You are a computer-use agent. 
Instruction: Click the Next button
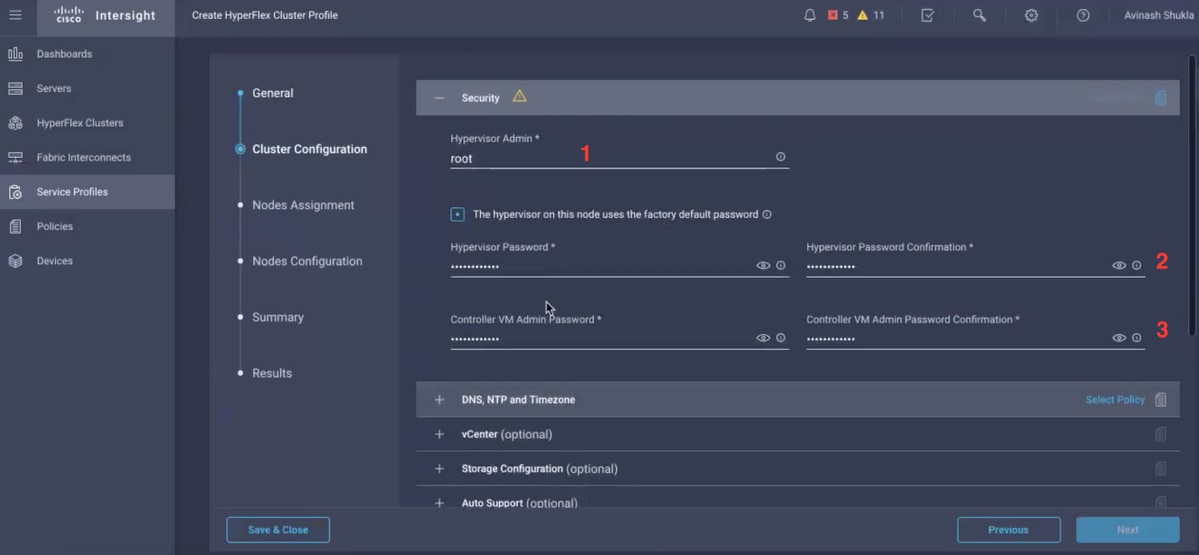[x=1128, y=530]
